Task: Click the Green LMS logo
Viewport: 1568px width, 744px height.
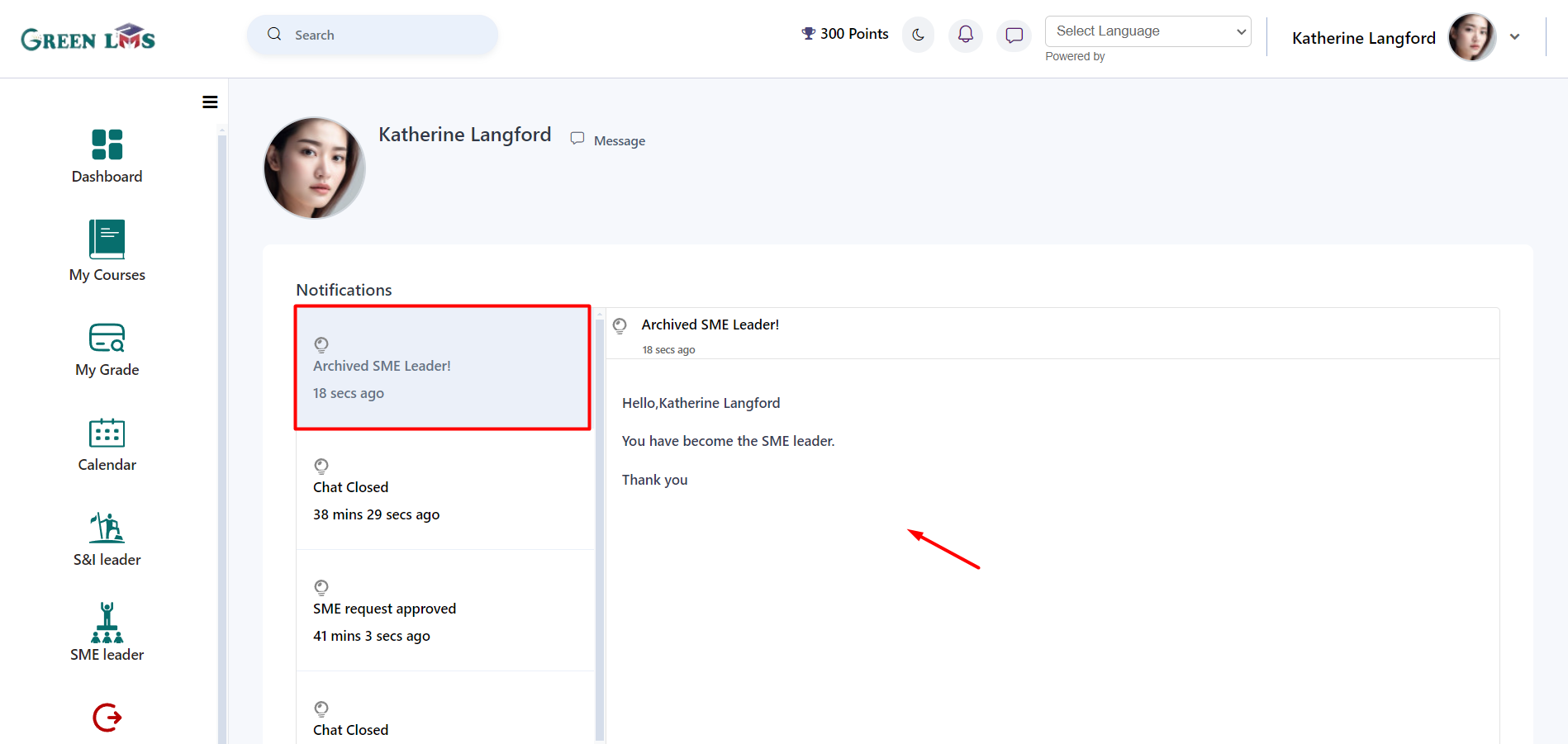Action: (88, 38)
